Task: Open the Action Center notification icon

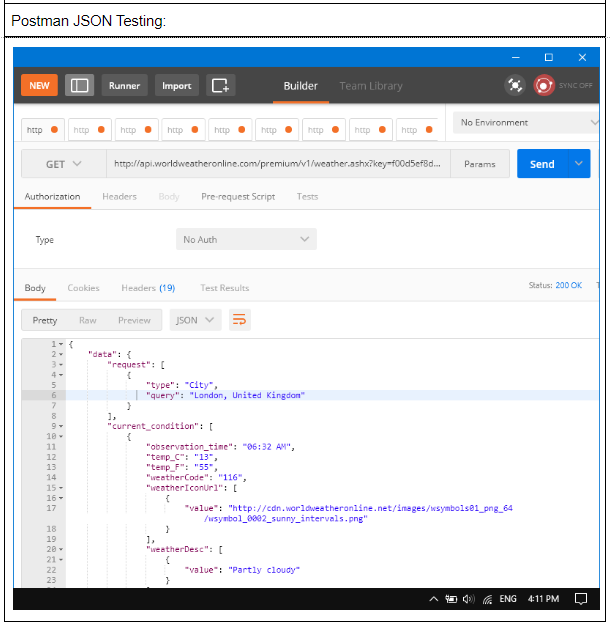Action: (x=580, y=599)
